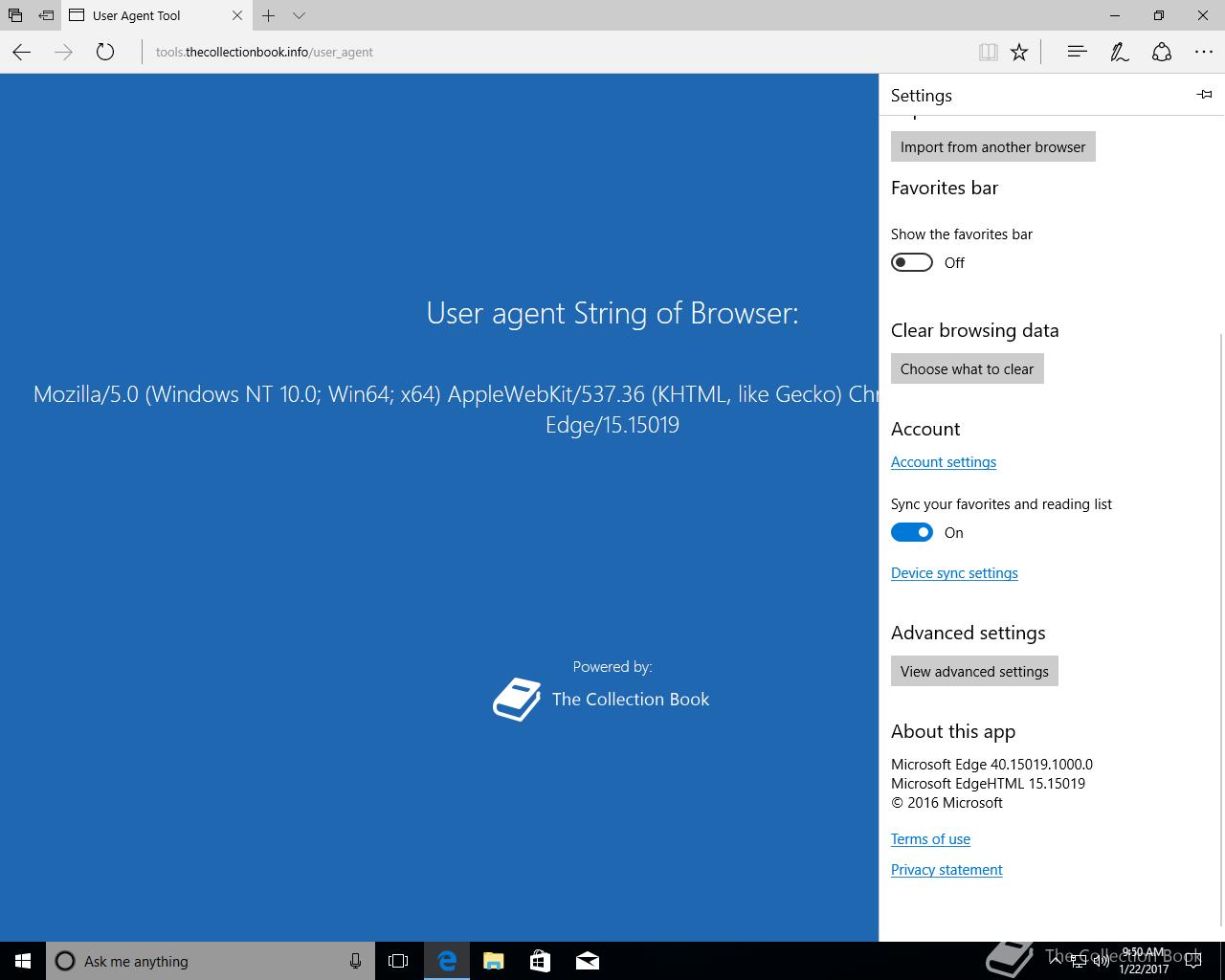Image resolution: width=1225 pixels, height=980 pixels.
Task: Turn off Sync favorites and reading list
Action: pyautogui.click(x=911, y=532)
